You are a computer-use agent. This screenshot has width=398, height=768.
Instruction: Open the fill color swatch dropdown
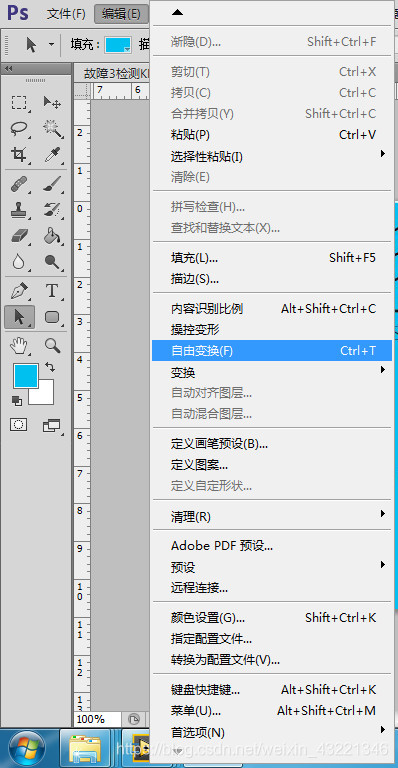118,45
